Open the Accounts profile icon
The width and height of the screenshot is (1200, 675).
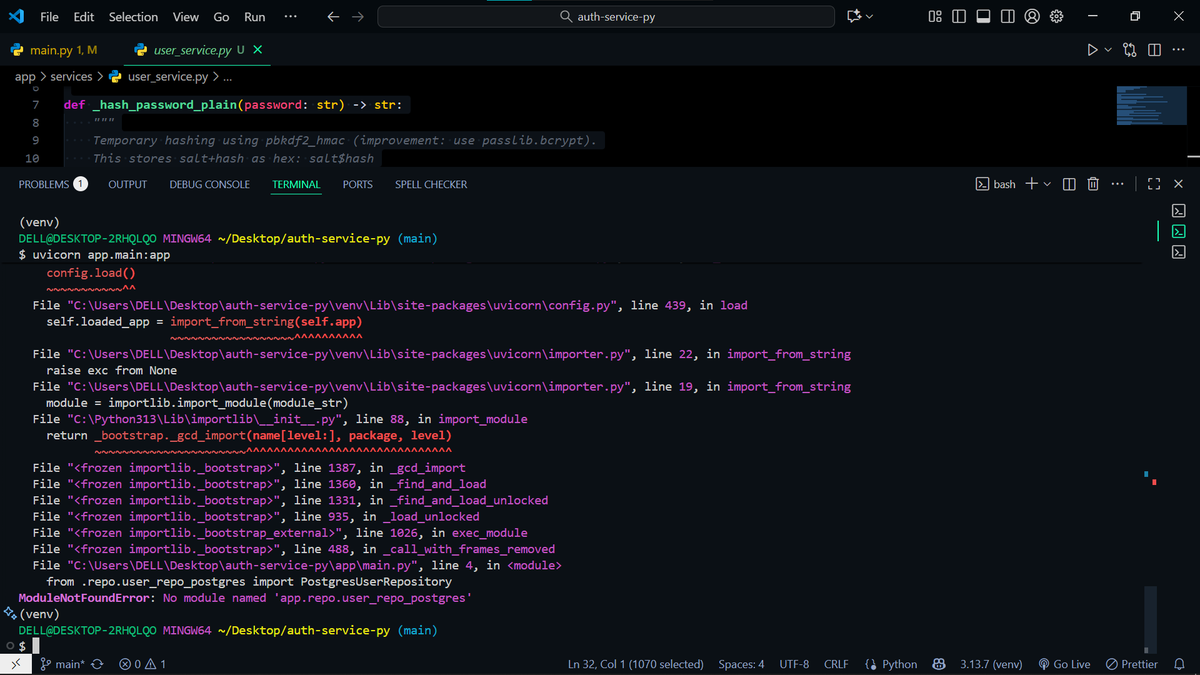coord(1032,16)
